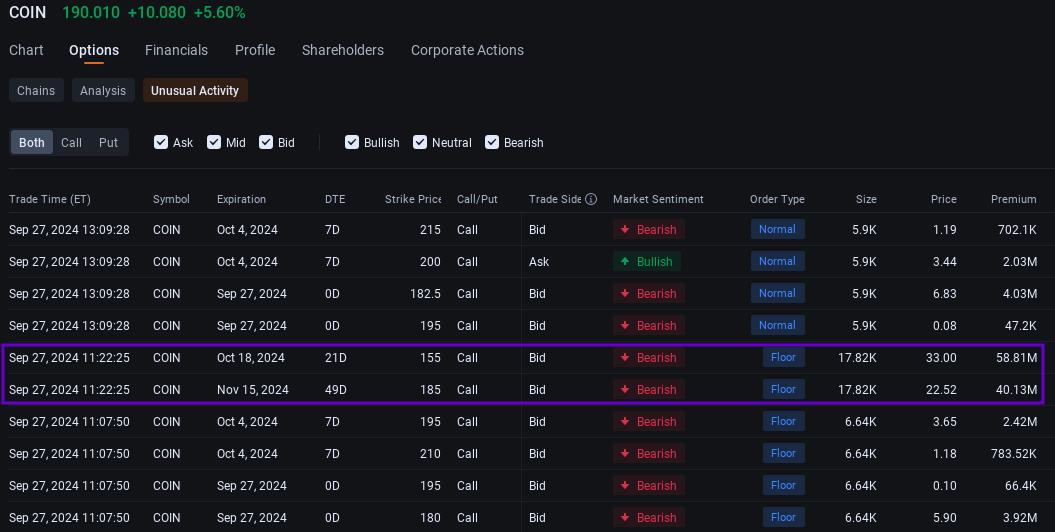Click the Ask trade side cell
Viewport: 1055px width, 532px height.
click(539, 262)
